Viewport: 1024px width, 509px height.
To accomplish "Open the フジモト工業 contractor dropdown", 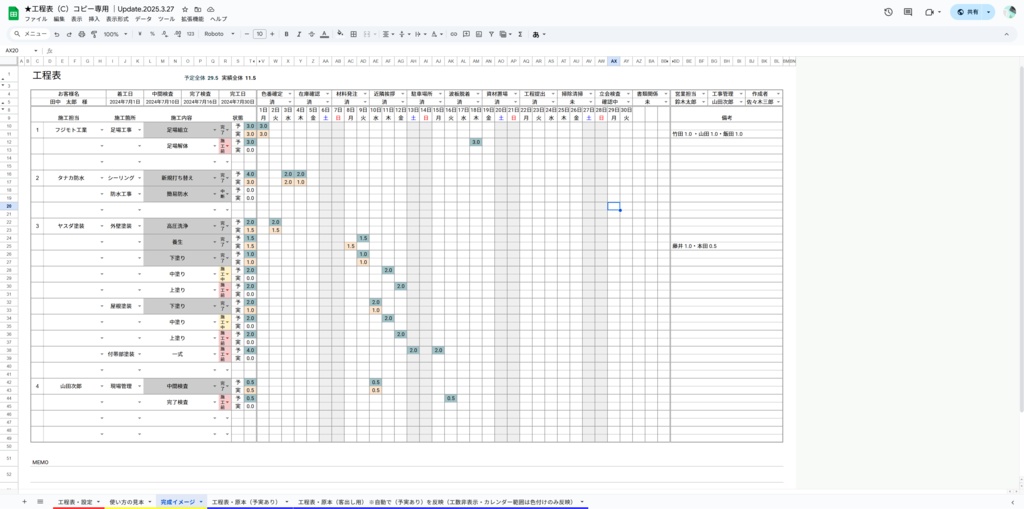I will click(x=101, y=130).
